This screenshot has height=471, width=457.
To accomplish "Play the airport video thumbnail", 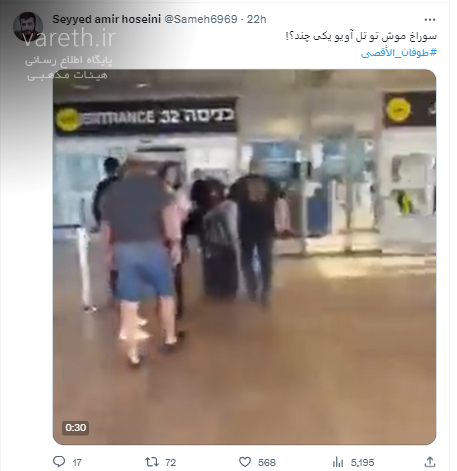I will (x=244, y=257).
